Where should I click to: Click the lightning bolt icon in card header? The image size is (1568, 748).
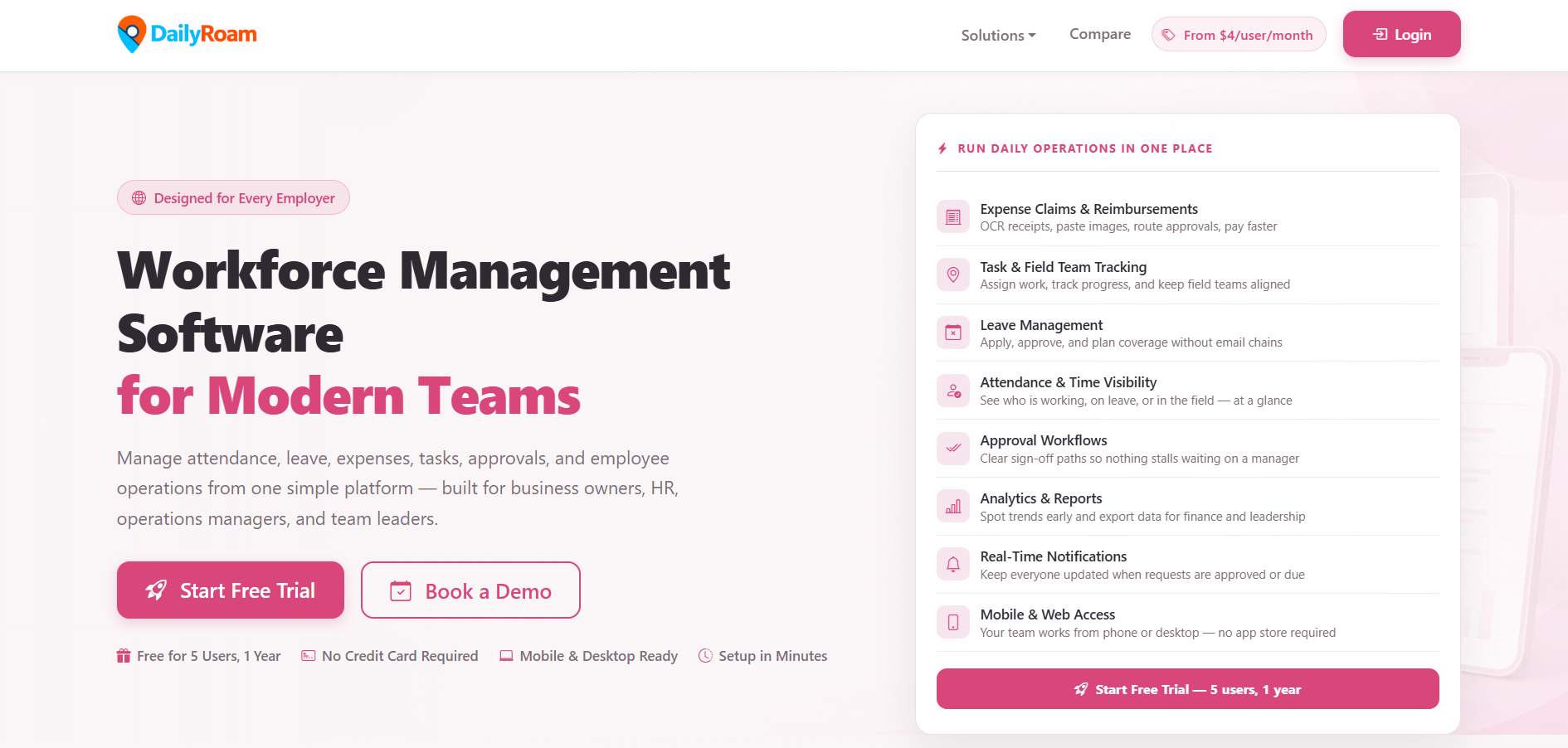tap(942, 148)
